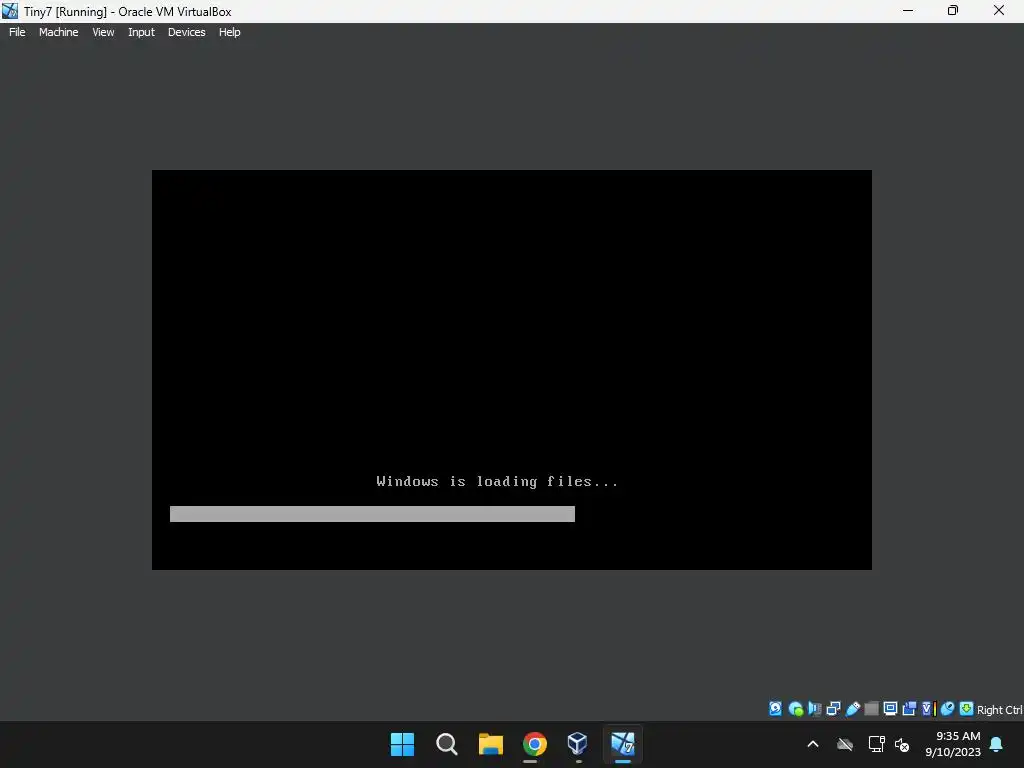This screenshot has height=768, width=1024.
Task: Click the audio status icon
Action: (814, 709)
